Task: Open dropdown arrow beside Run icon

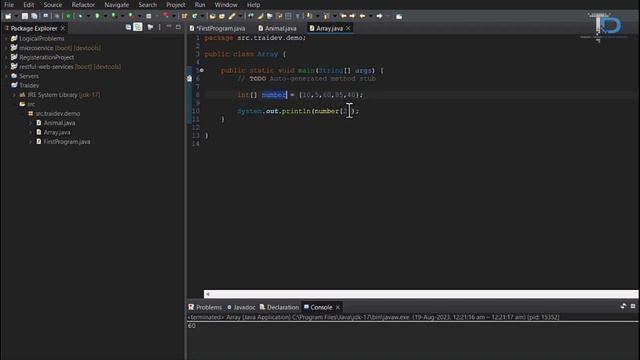Action: tap(105, 16)
